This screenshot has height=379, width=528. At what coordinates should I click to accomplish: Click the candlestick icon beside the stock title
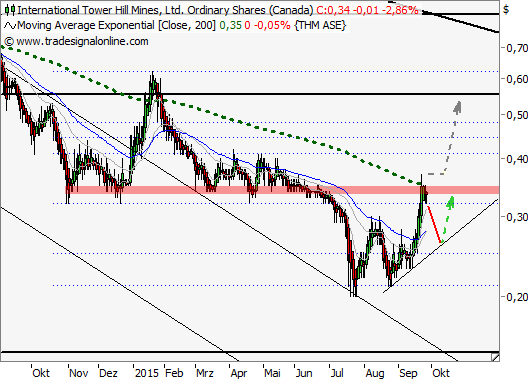click(10, 10)
